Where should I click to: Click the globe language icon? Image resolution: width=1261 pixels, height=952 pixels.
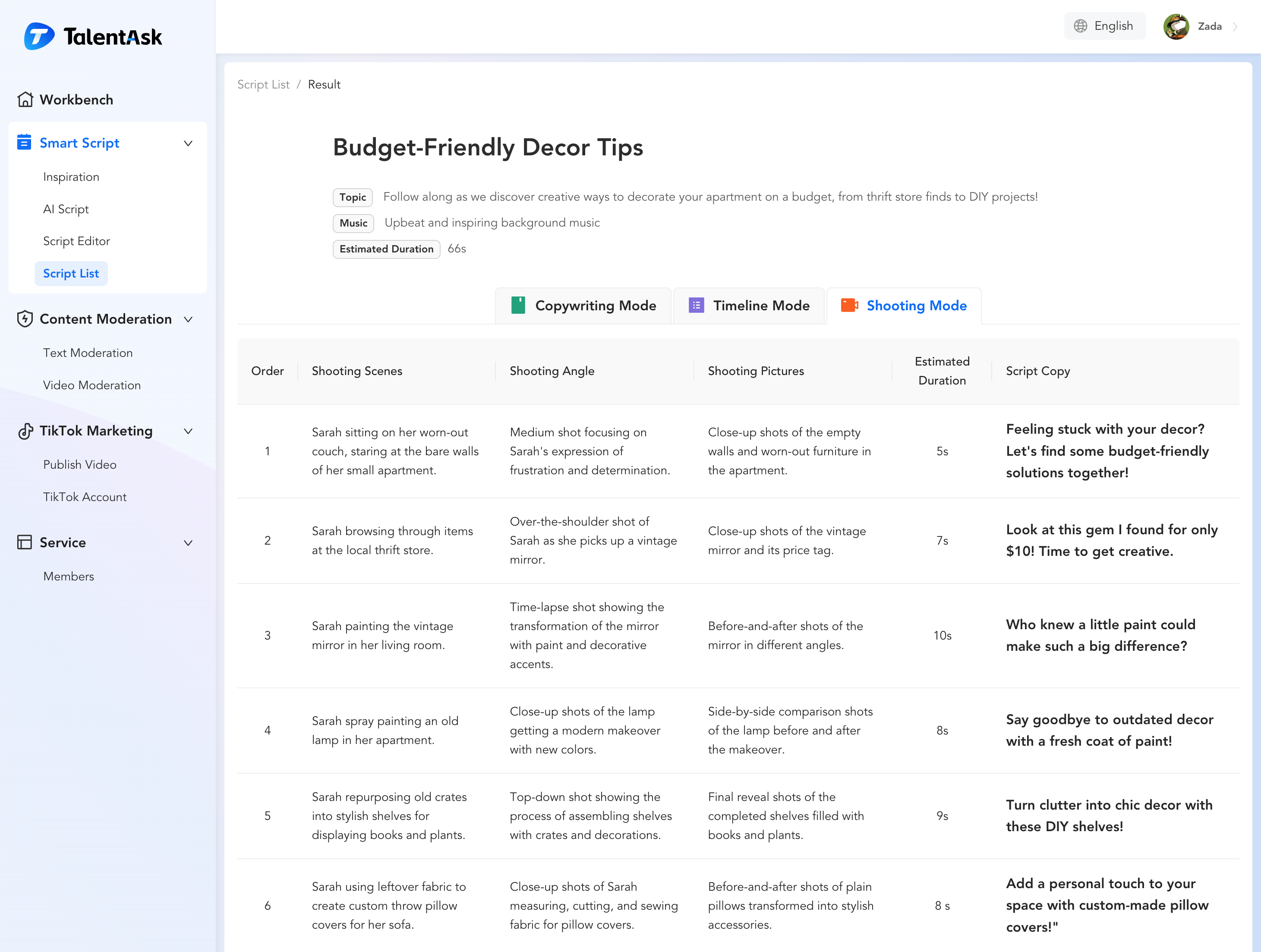[1080, 26]
